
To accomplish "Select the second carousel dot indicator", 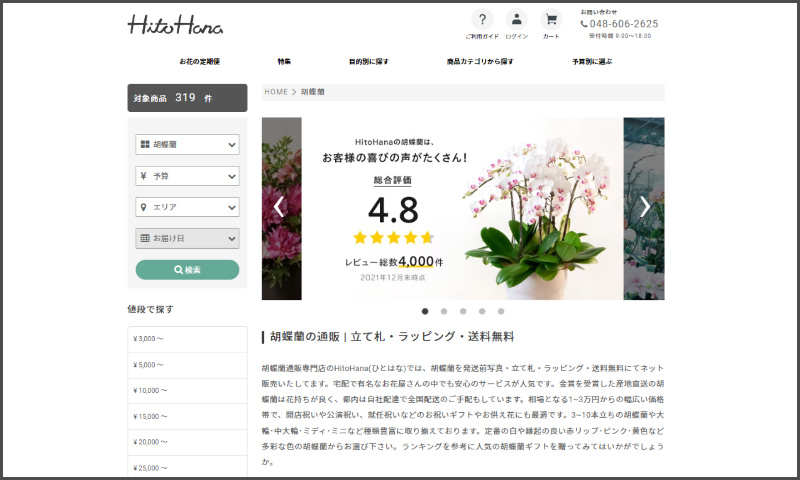I will [x=444, y=311].
